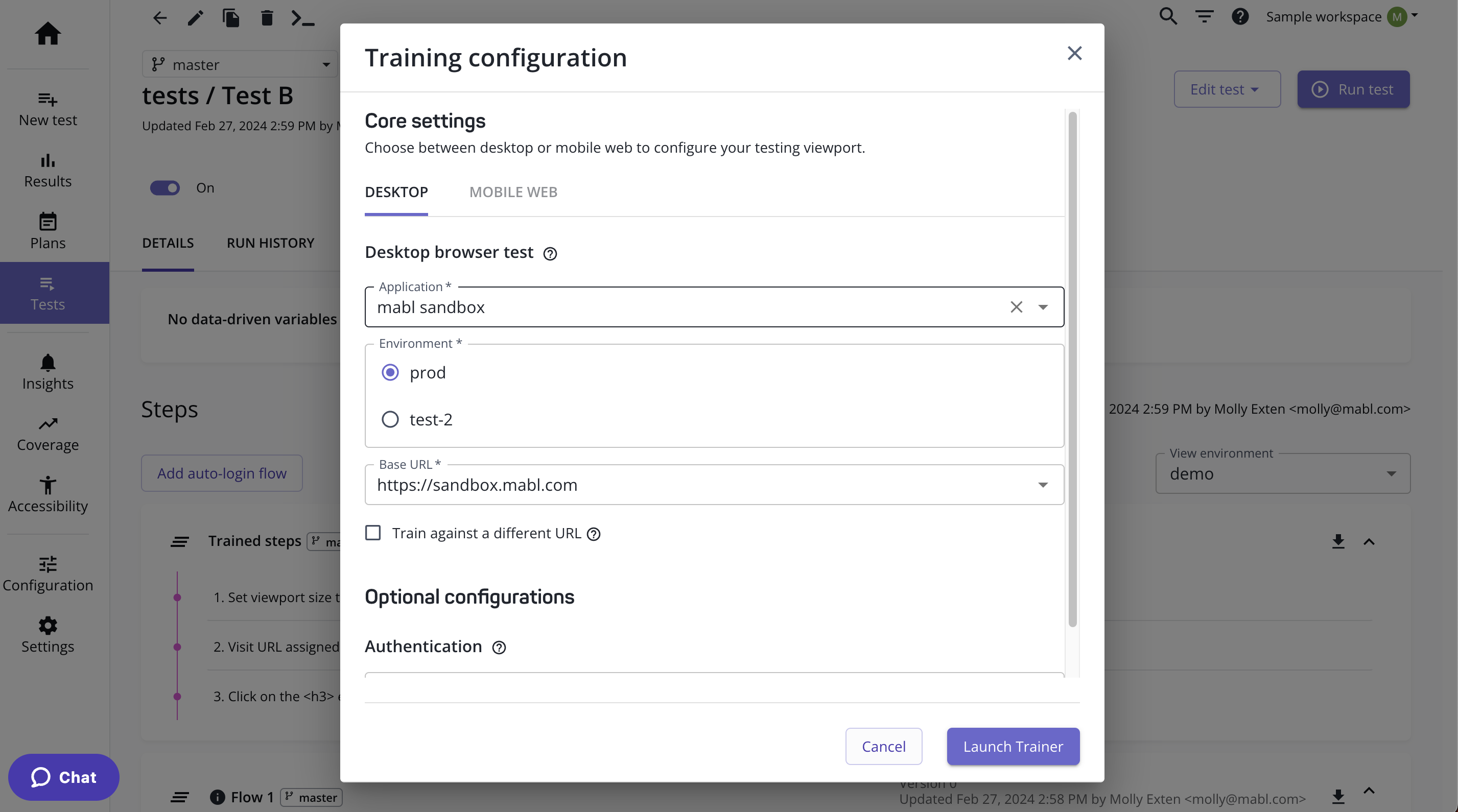Screen dimensions: 1458x812
Task: Open the Authentication help question icon
Action: (x=499, y=648)
